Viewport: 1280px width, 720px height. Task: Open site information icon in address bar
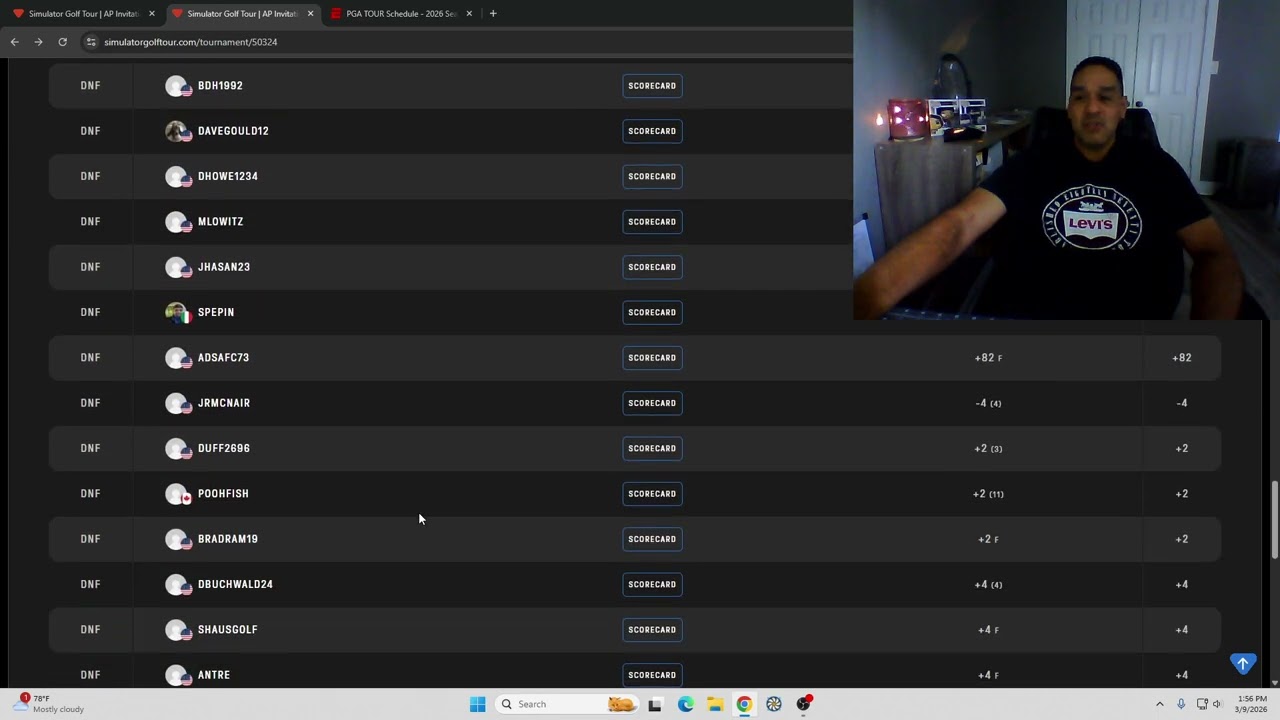tap(91, 42)
